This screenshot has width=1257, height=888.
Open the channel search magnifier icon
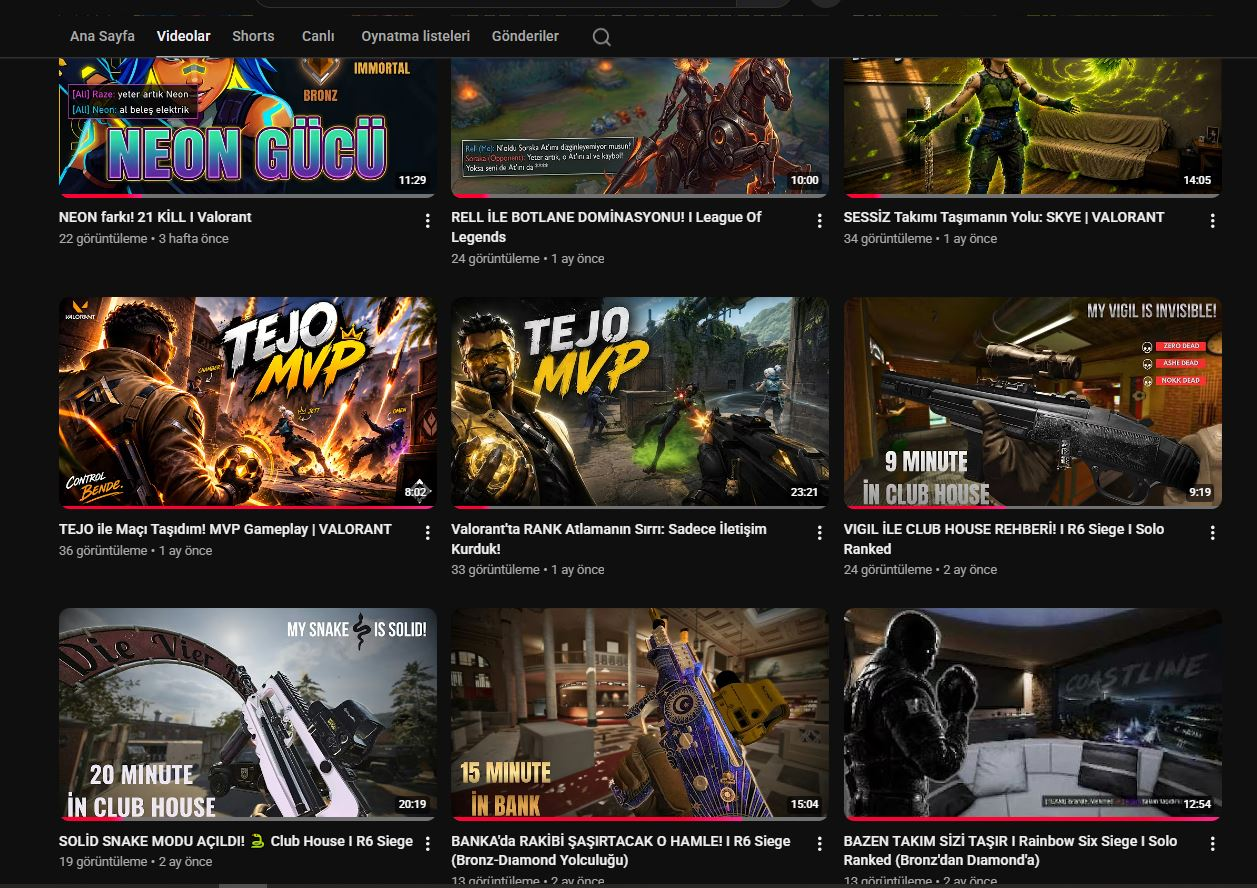tap(601, 37)
